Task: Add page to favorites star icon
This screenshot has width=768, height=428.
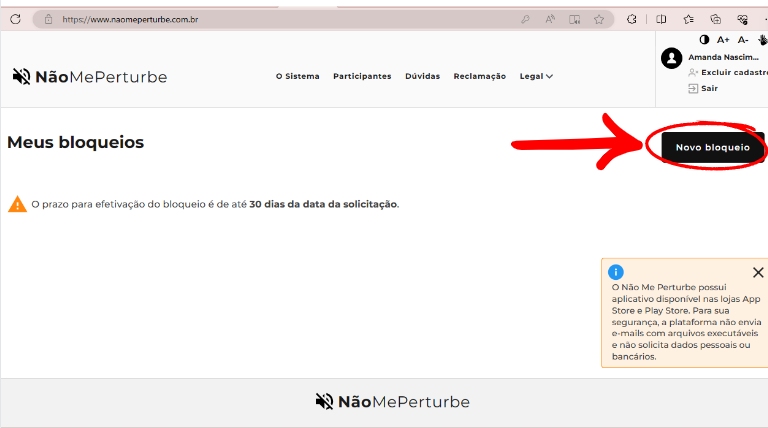Action: 599,20
